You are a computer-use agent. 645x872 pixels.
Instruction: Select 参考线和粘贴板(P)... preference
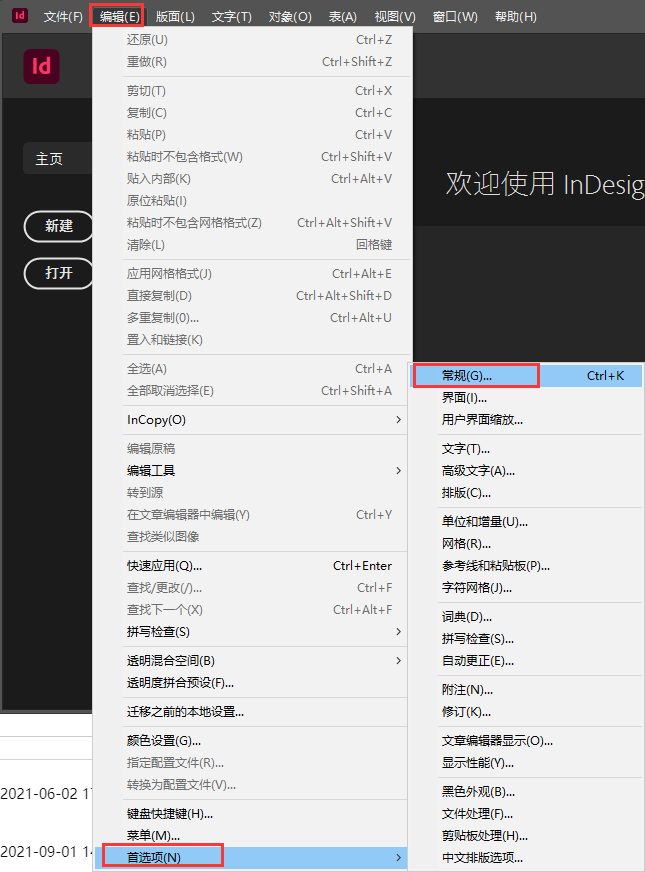[x=526, y=566]
